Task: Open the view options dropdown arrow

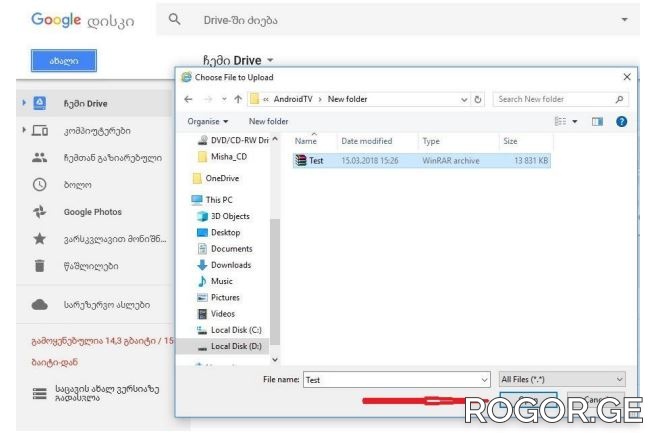Action: (x=575, y=122)
